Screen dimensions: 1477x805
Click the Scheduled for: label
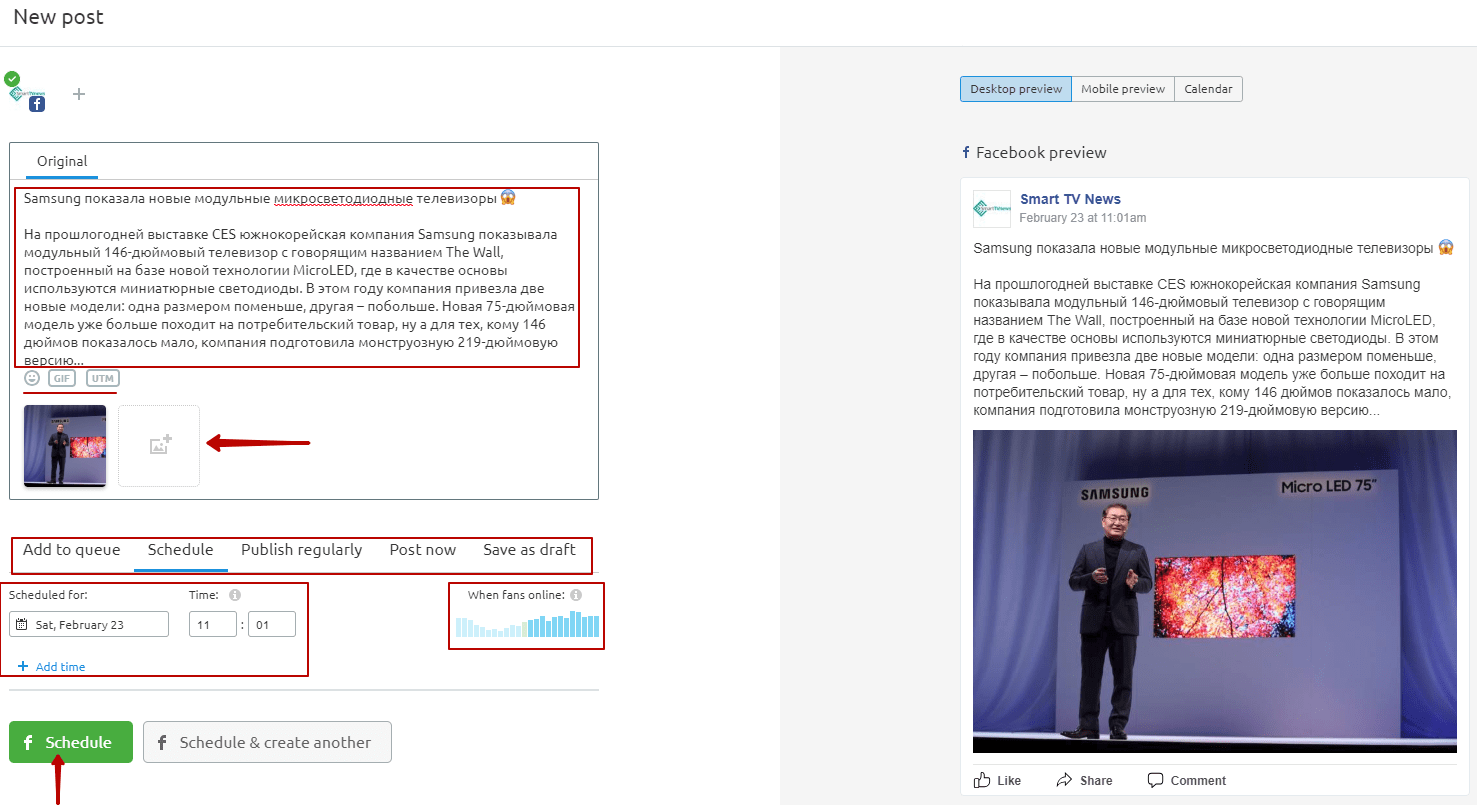[48, 595]
